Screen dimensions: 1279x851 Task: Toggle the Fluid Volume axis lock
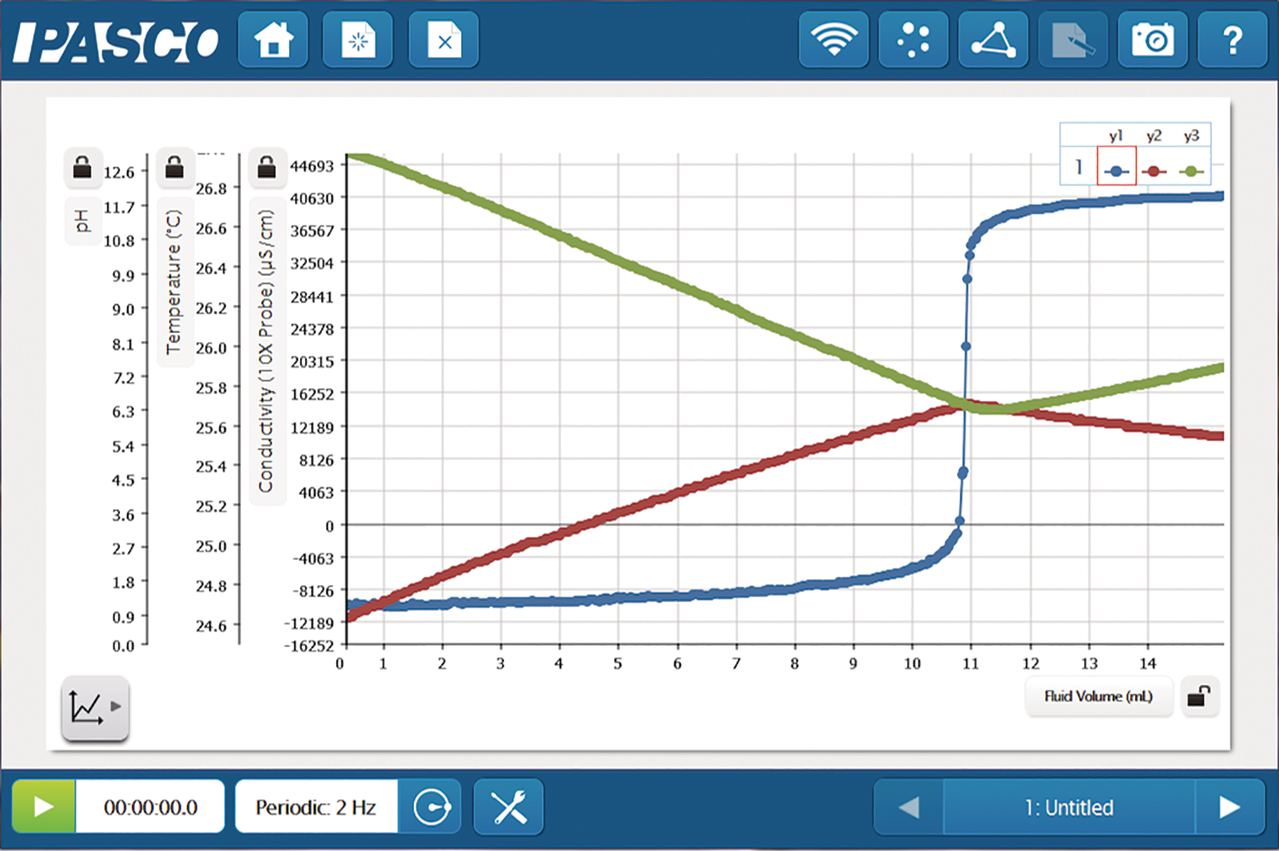pos(1196,698)
